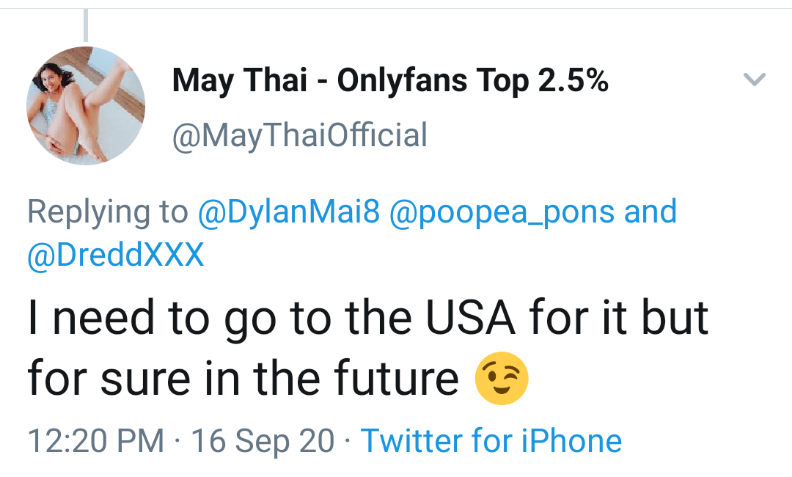This screenshot has height=477, width=792.
Task: Click the winking face emoji
Action: pyautogui.click(x=498, y=378)
